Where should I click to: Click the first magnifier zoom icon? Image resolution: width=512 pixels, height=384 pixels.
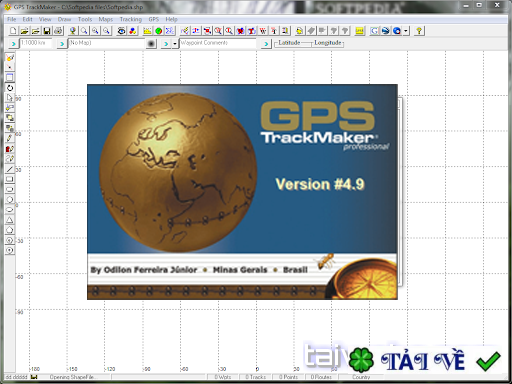(x=84, y=31)
